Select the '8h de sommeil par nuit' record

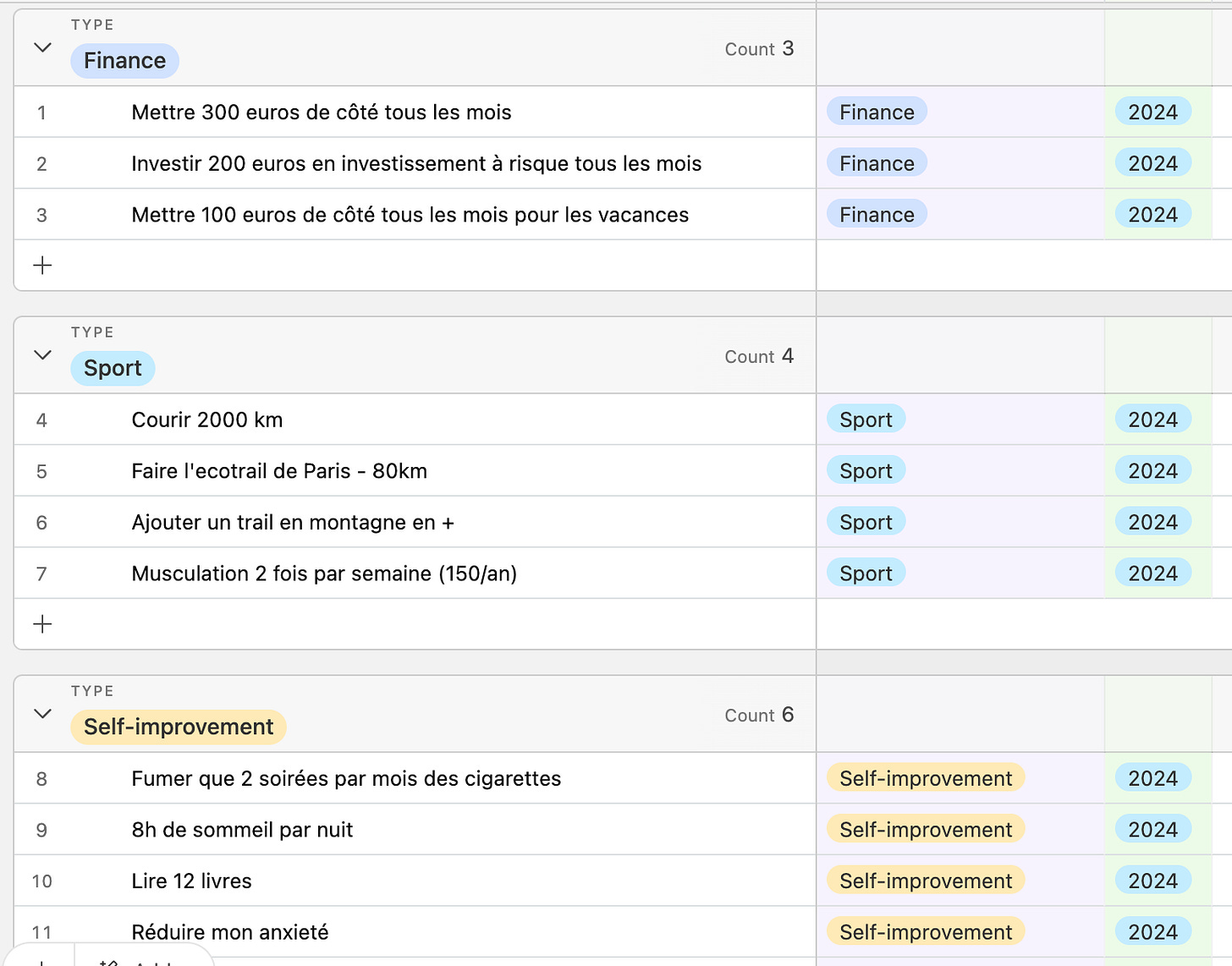click(x=242, y=830)
